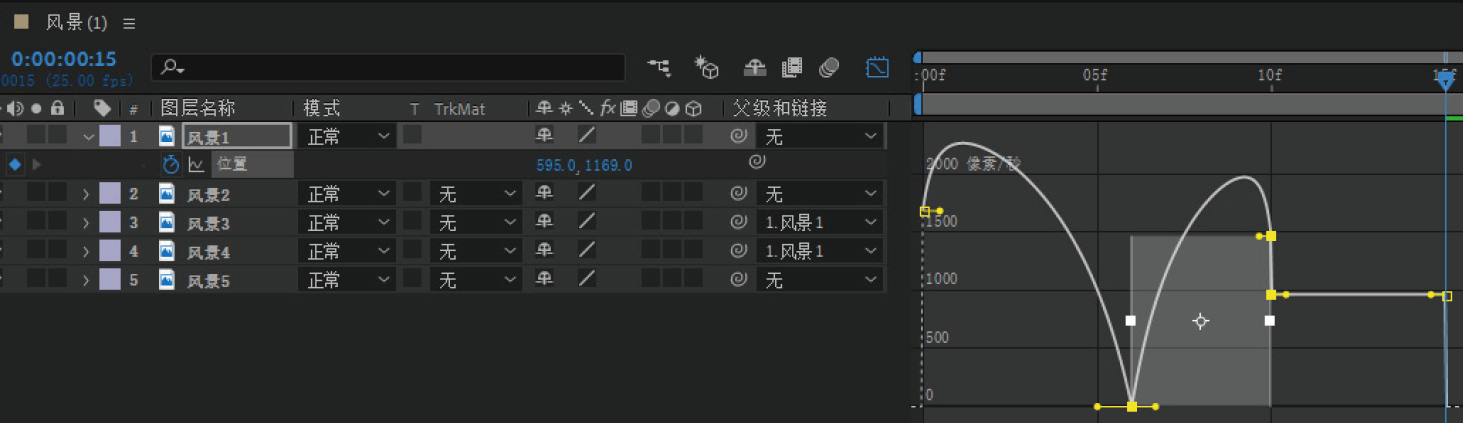The width and height of the screenshot is (1463, 423).
Task: Toggle the T checkbox for layer 风景3
Action: [x=412, y=222]
